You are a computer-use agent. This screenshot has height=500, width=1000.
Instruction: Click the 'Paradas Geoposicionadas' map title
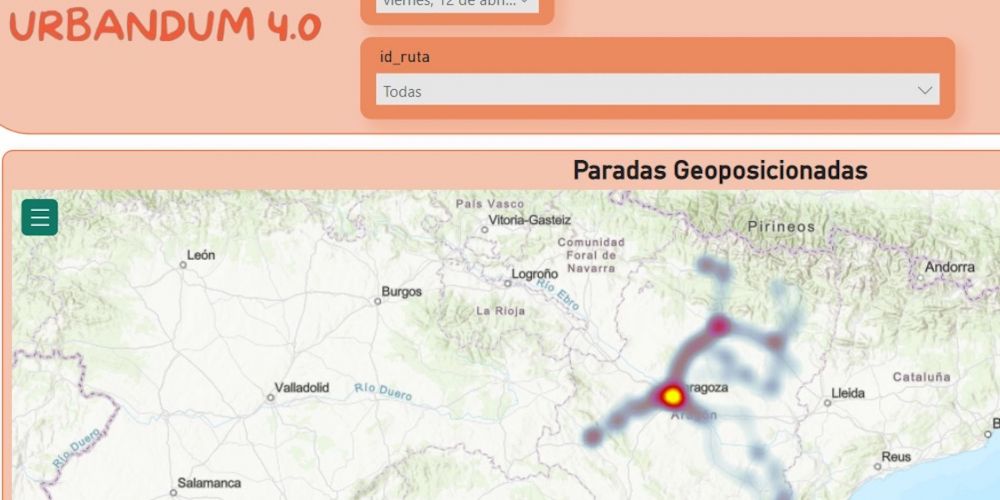(720, 171)
